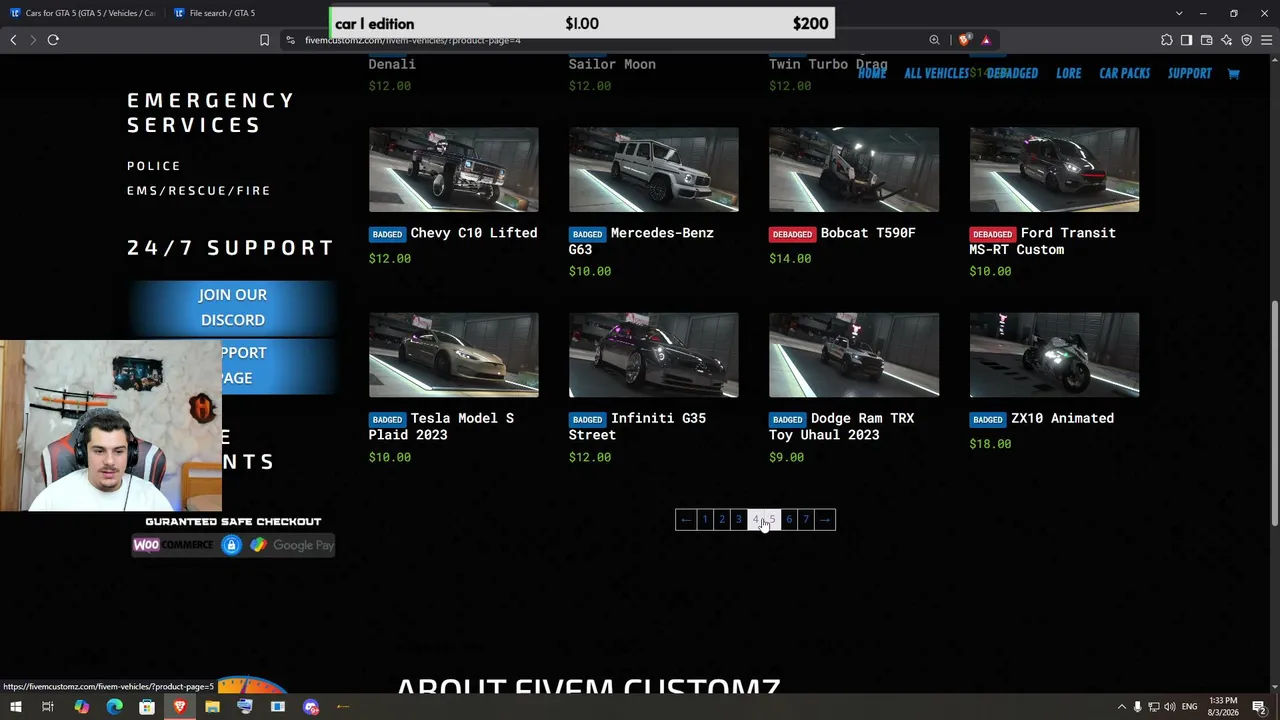Bookmark this page using the bookmark icon

click(264, 40)
